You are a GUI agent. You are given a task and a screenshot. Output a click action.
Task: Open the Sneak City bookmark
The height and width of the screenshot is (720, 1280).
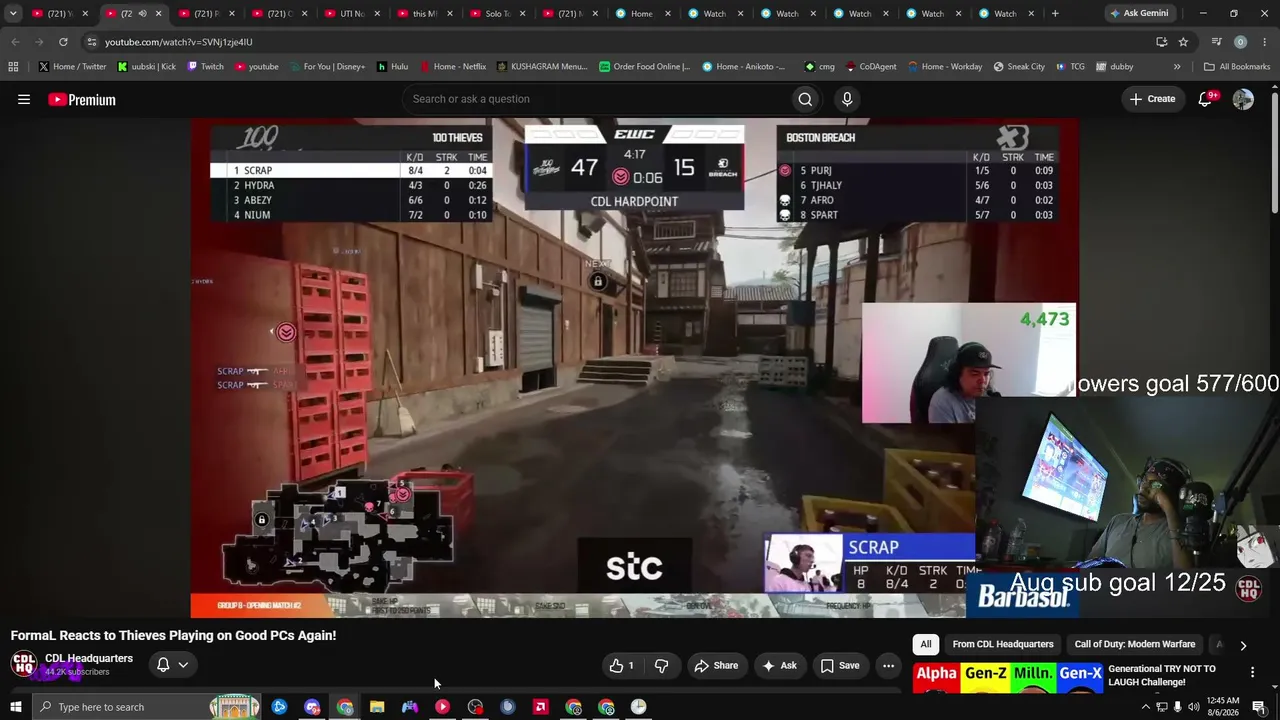[1019, 67]
